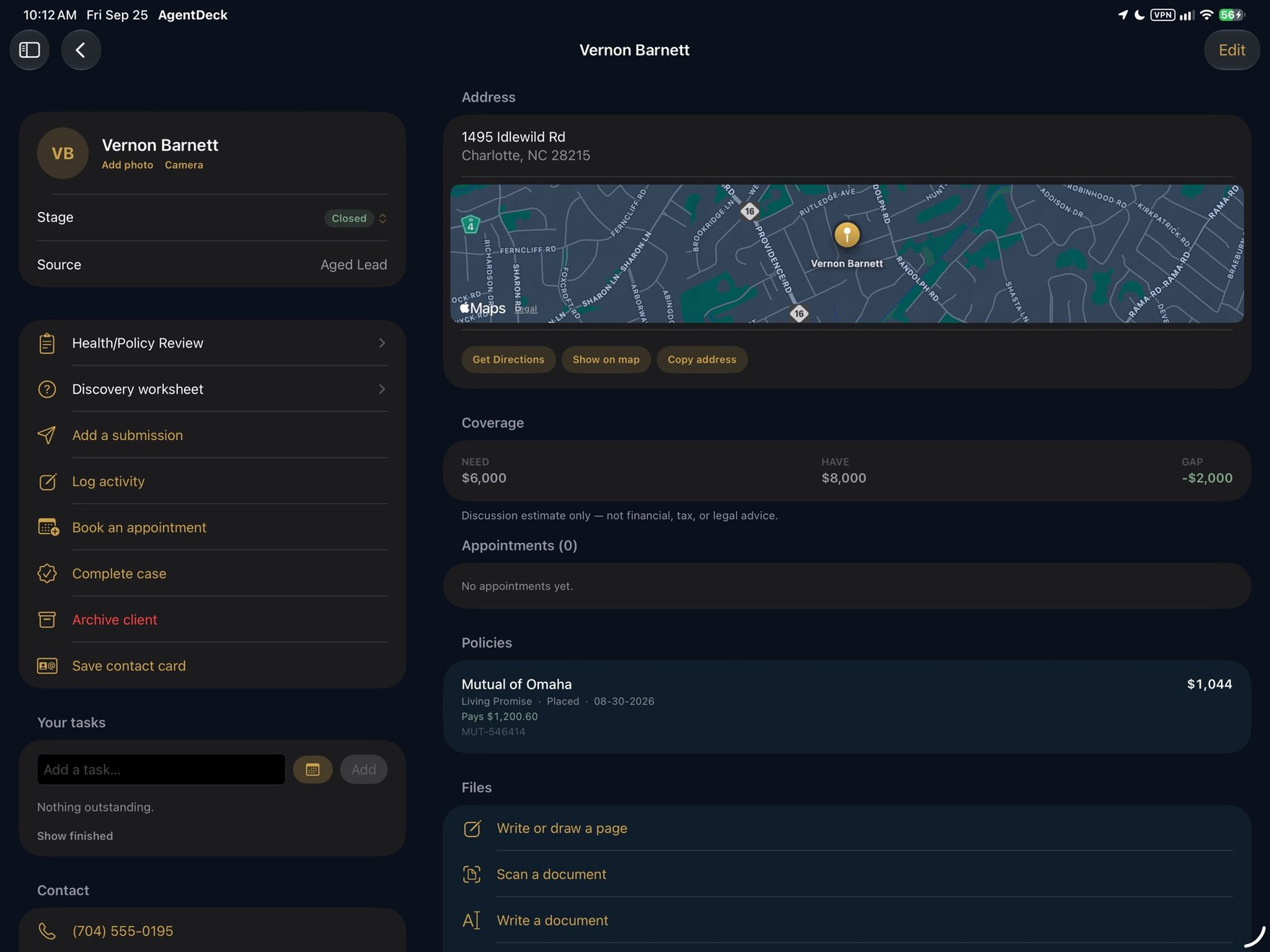Image resolution: width=1270 pixels, height=952 pixels.
Task: Select Book an appointment
Action: click(x=139, y=528)
